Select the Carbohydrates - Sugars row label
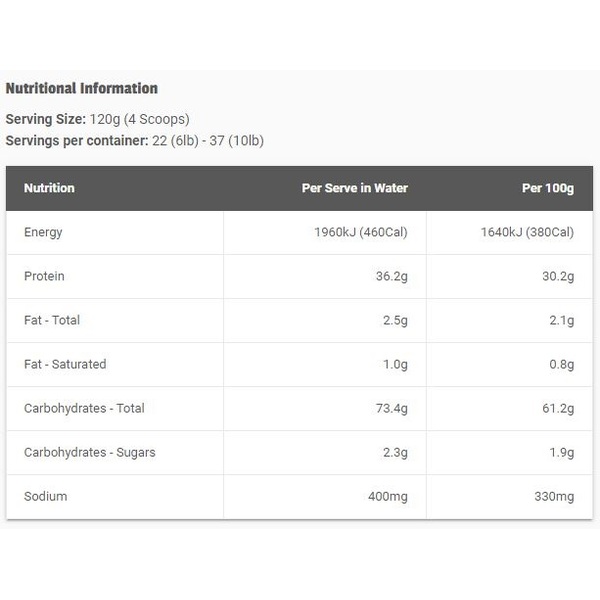Image resolution: width=600 pixels, height=600 pixels. tap(90, 452)
